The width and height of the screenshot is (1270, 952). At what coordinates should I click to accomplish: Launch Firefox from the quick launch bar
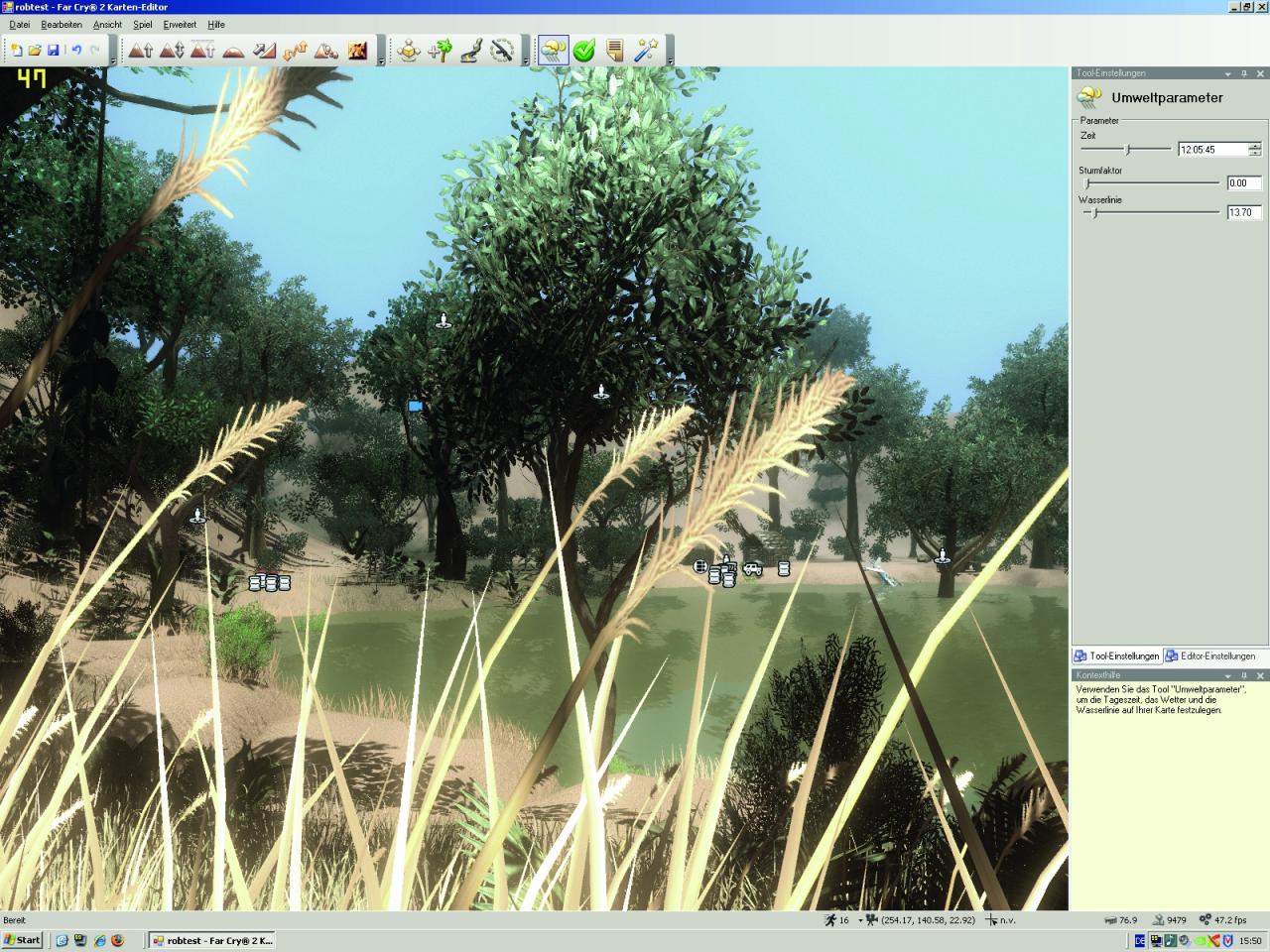tap(117, 940)
